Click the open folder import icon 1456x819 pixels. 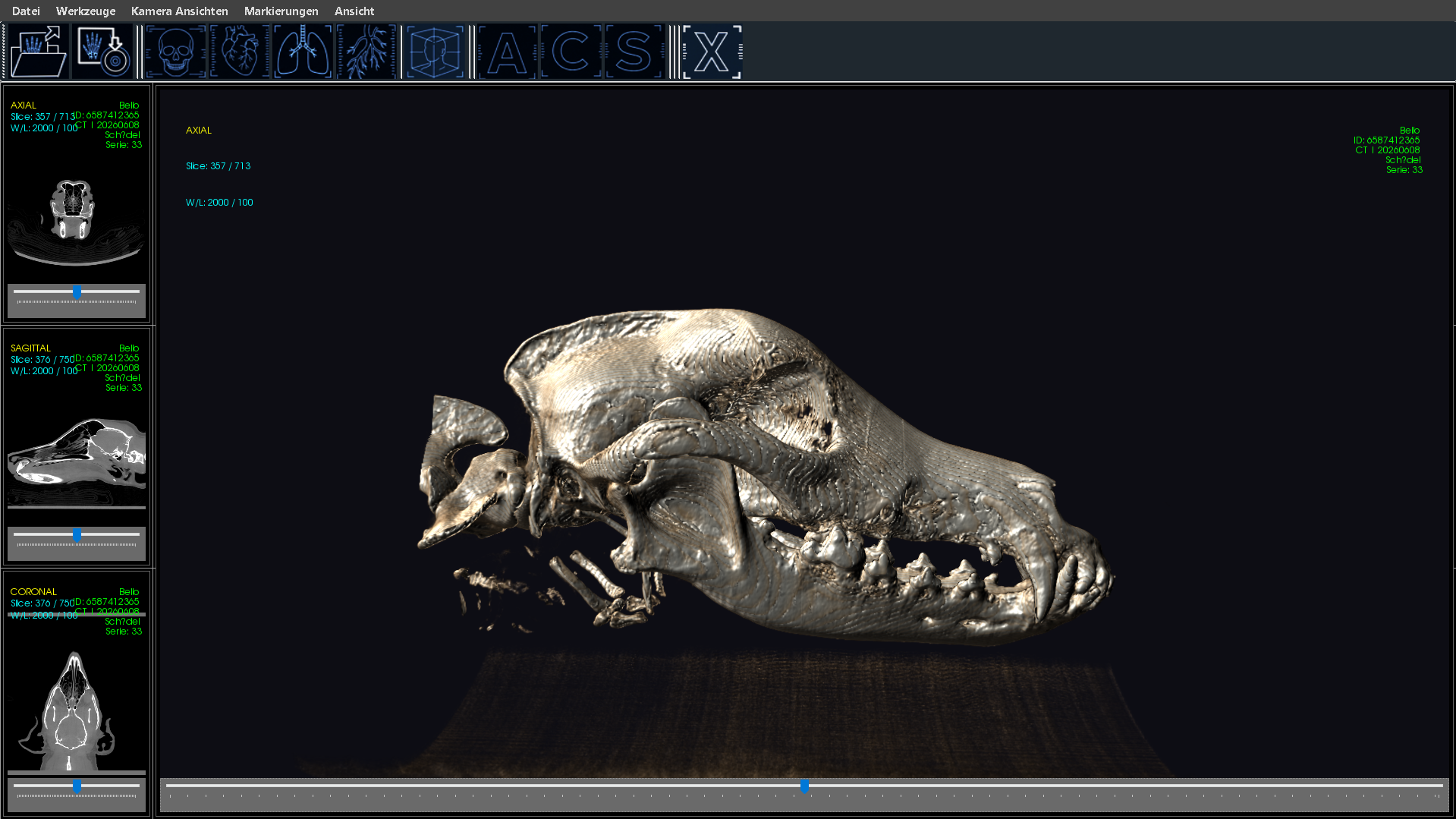coord(39,52)
